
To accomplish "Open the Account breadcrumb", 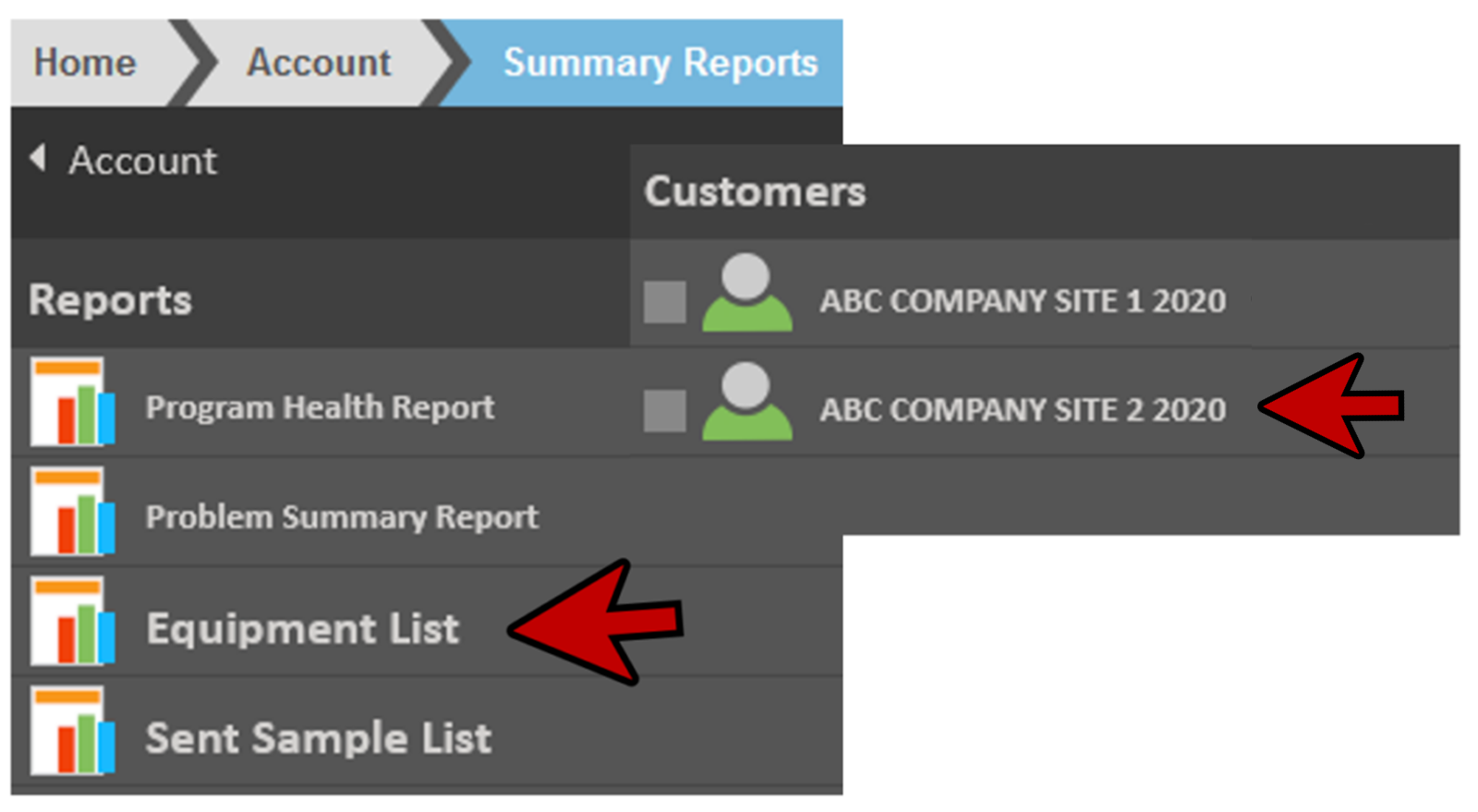I will point(319,63).
